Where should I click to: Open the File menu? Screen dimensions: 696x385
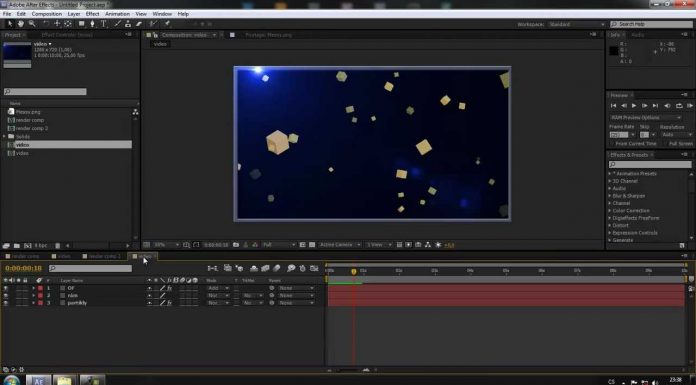point(7,14)
